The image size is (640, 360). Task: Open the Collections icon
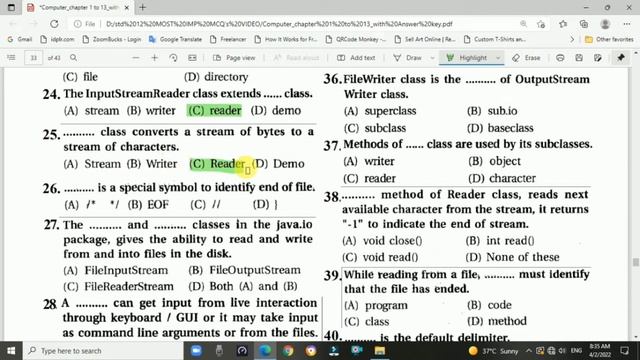(584, 24)
